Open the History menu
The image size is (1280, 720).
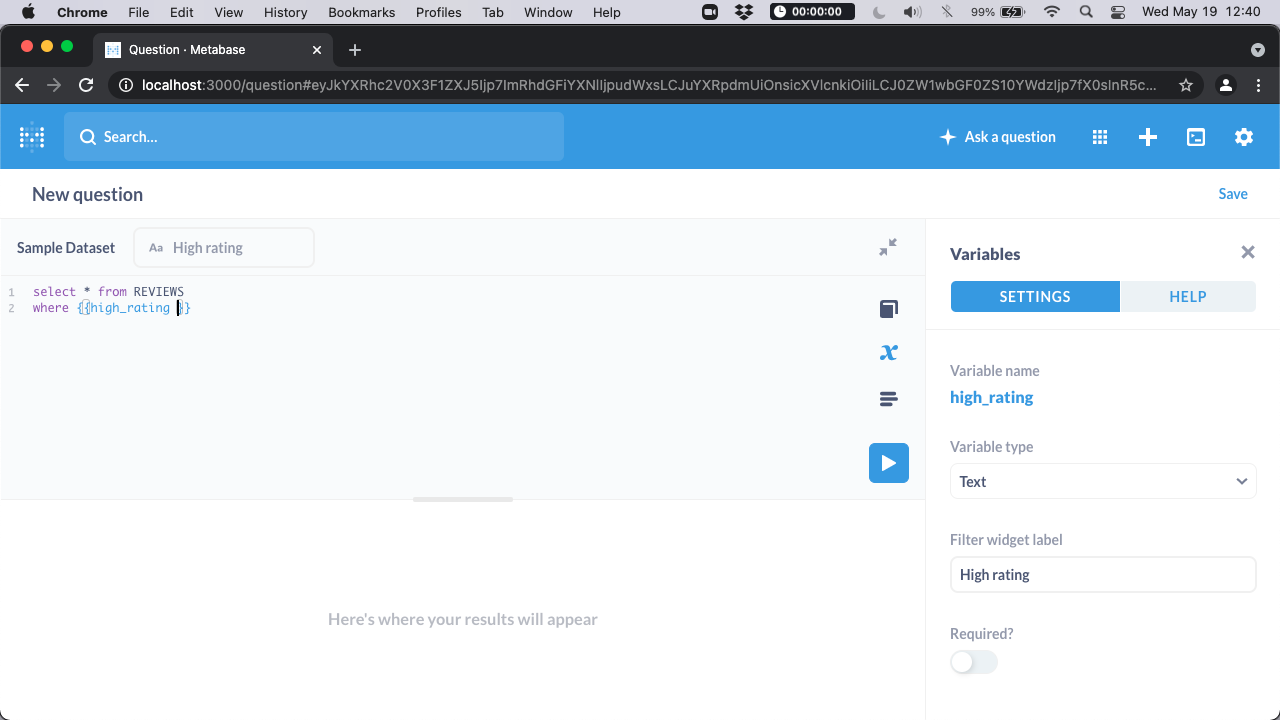coord(286,12)
